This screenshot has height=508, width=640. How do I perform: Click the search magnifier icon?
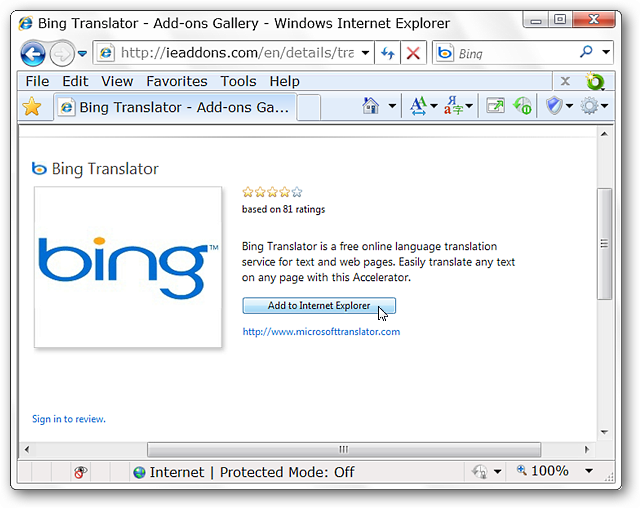pyautogui.click(x=586, y=52)
